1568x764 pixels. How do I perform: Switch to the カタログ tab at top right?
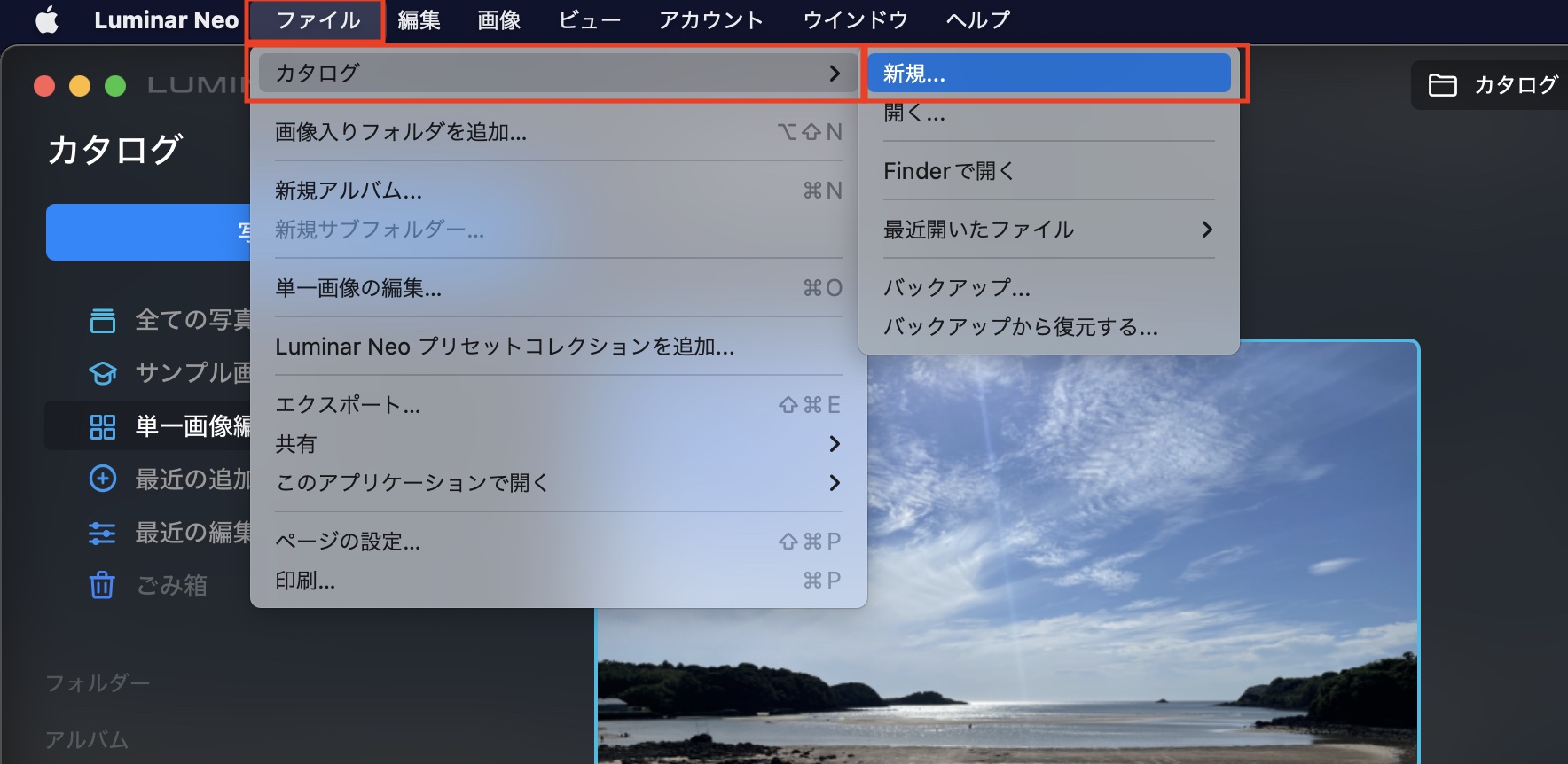click(x=1492, y=85)
